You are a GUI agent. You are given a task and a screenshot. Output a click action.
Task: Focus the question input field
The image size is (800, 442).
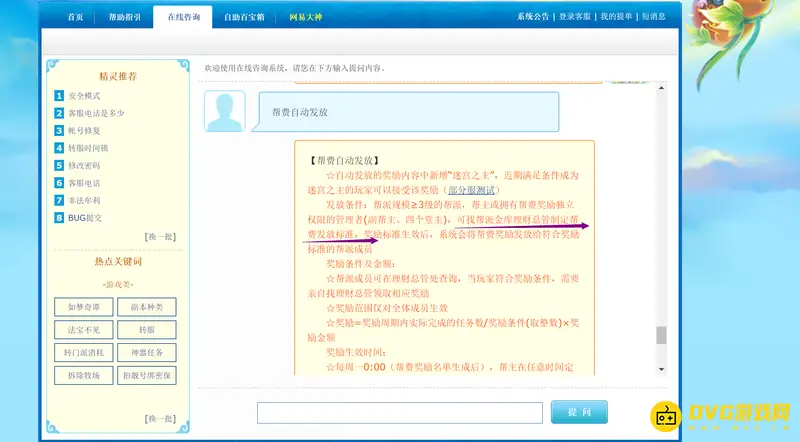pos(399,413)
